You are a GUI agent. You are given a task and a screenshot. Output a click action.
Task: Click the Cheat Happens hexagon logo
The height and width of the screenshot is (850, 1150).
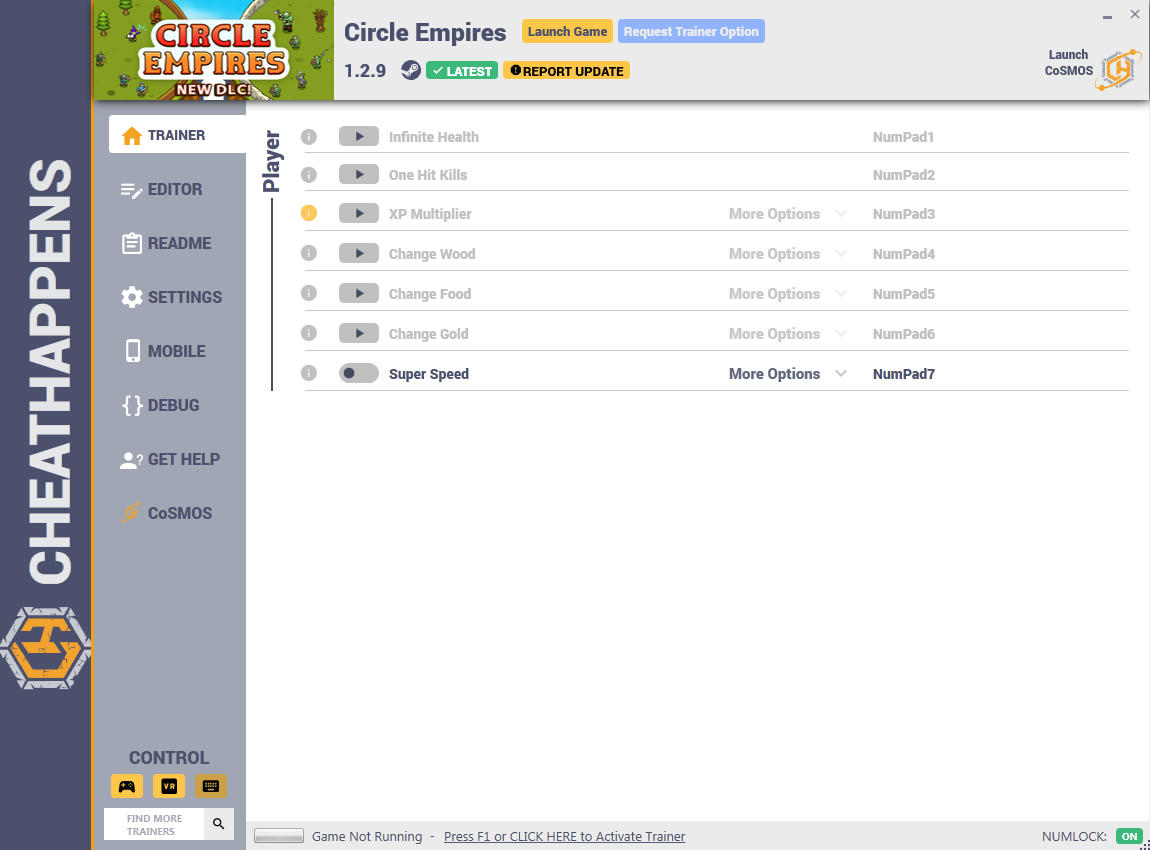coord(45,648)
